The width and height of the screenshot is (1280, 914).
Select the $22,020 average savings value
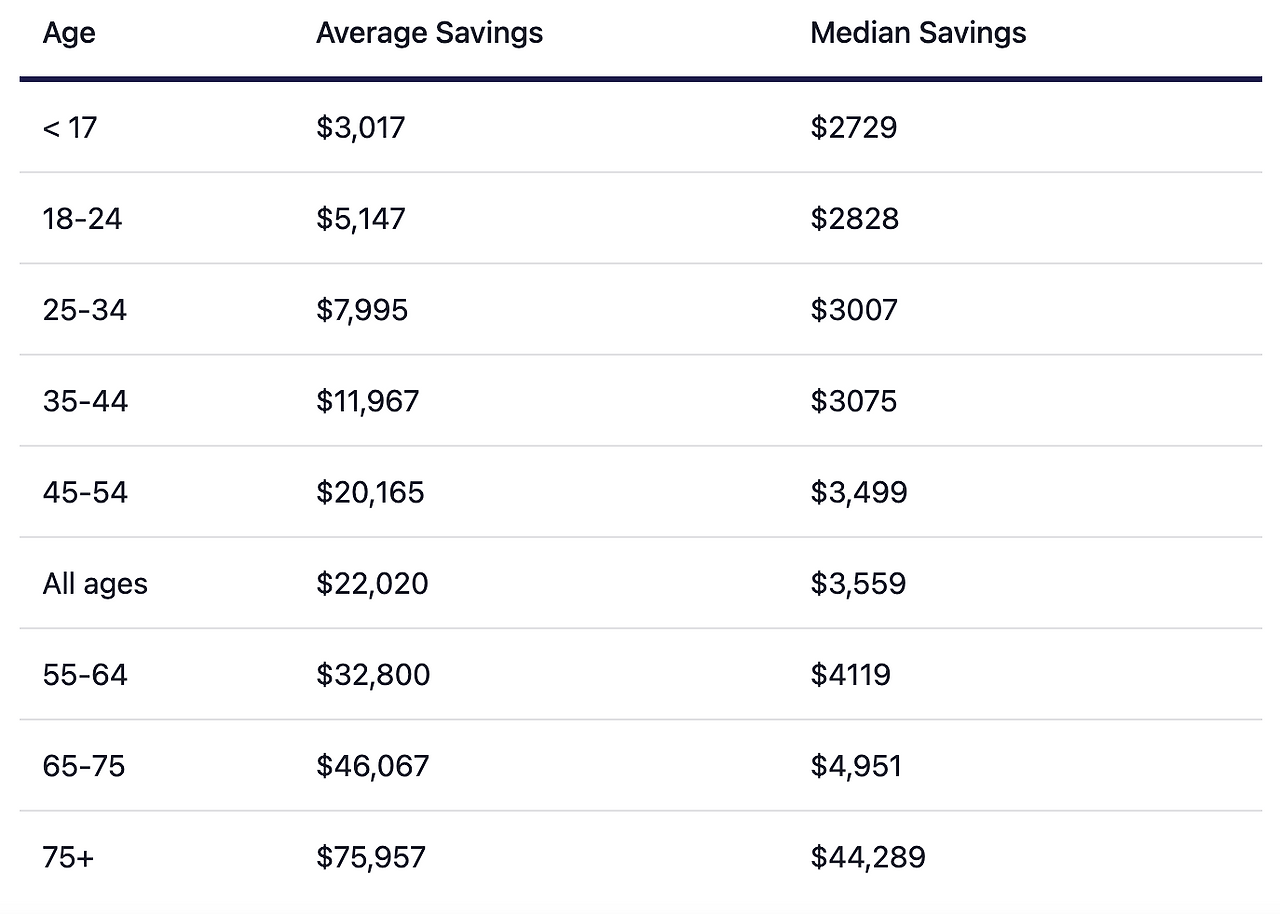[372, 583]
